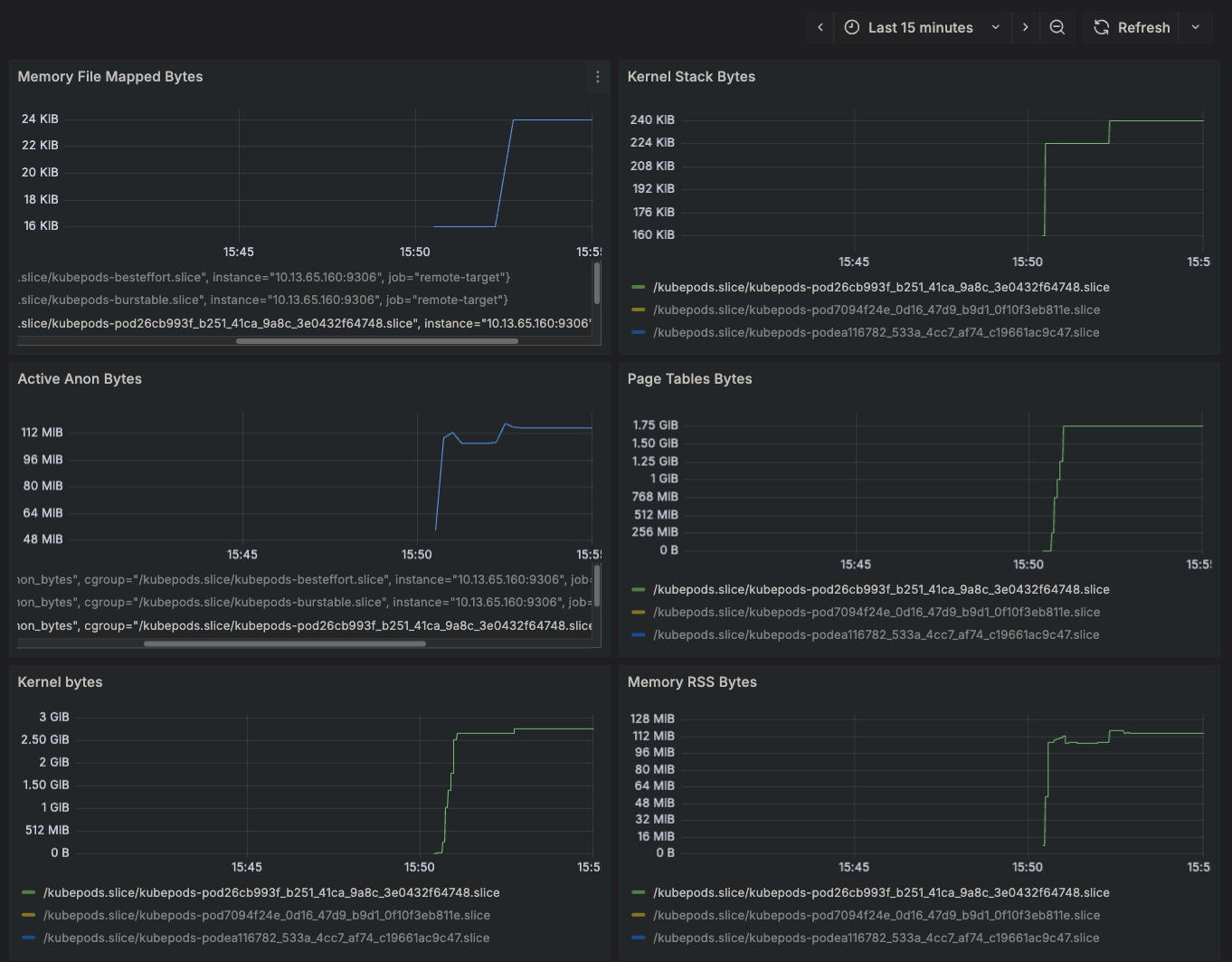
Task: Shift time range forward with right arrow
Action: 1025,27
